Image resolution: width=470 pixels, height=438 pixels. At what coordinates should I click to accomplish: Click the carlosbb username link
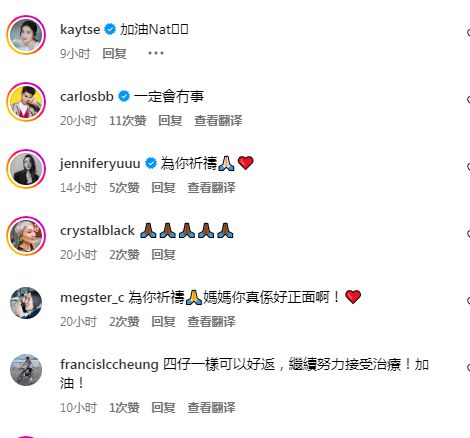click(87, 97)
